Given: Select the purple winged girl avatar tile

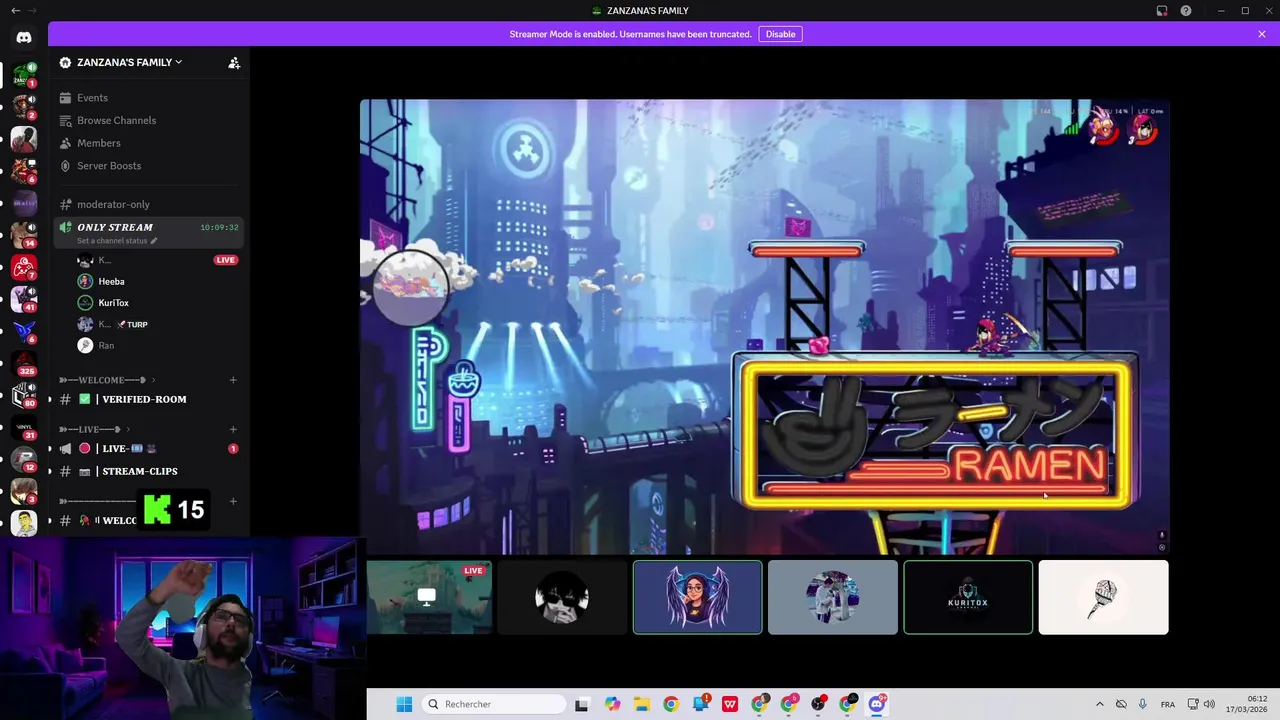Looking at the screenshot, I should (x=698, y=597).
